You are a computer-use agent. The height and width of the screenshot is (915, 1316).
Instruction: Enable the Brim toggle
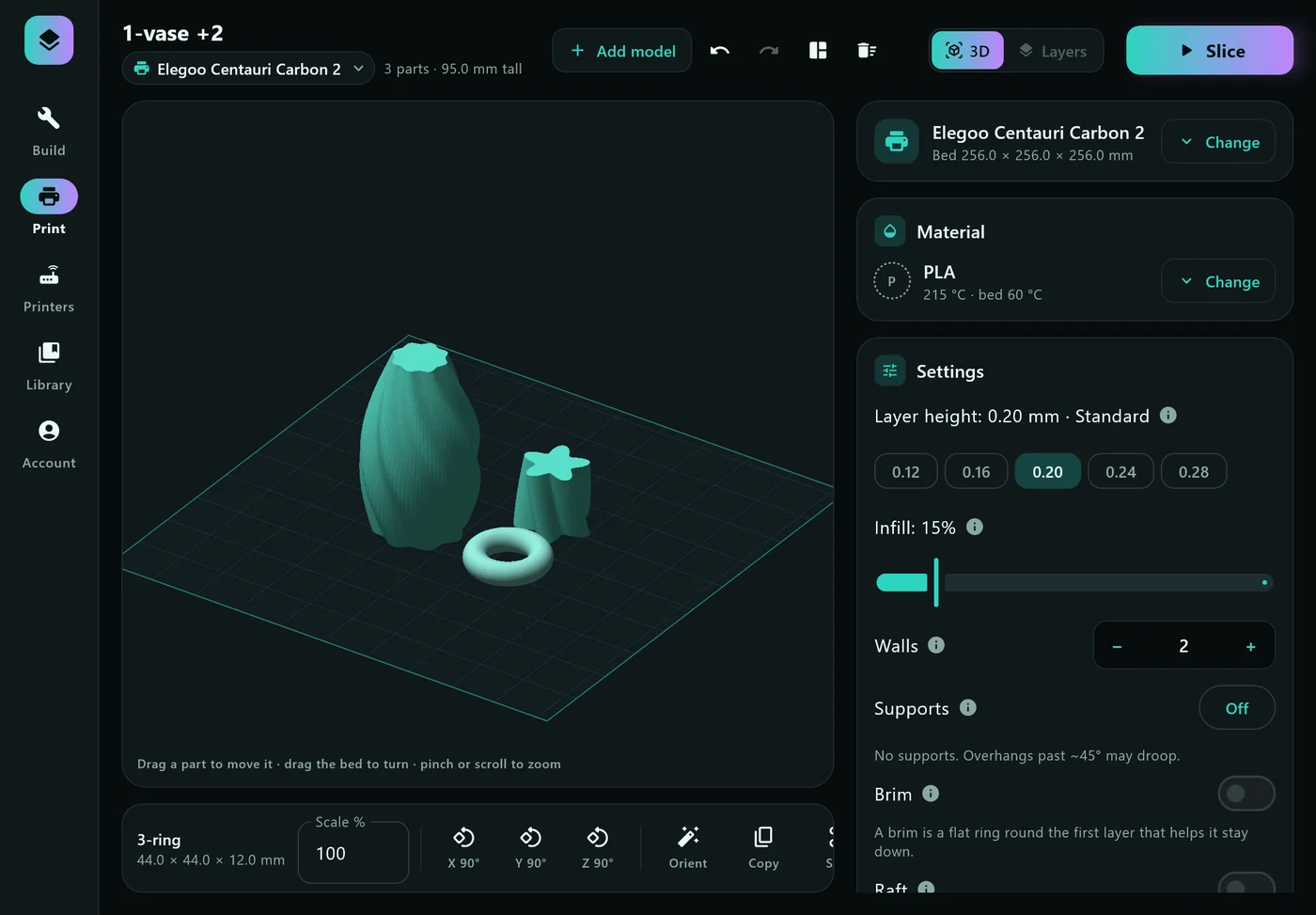click(x=1246, y=794)
